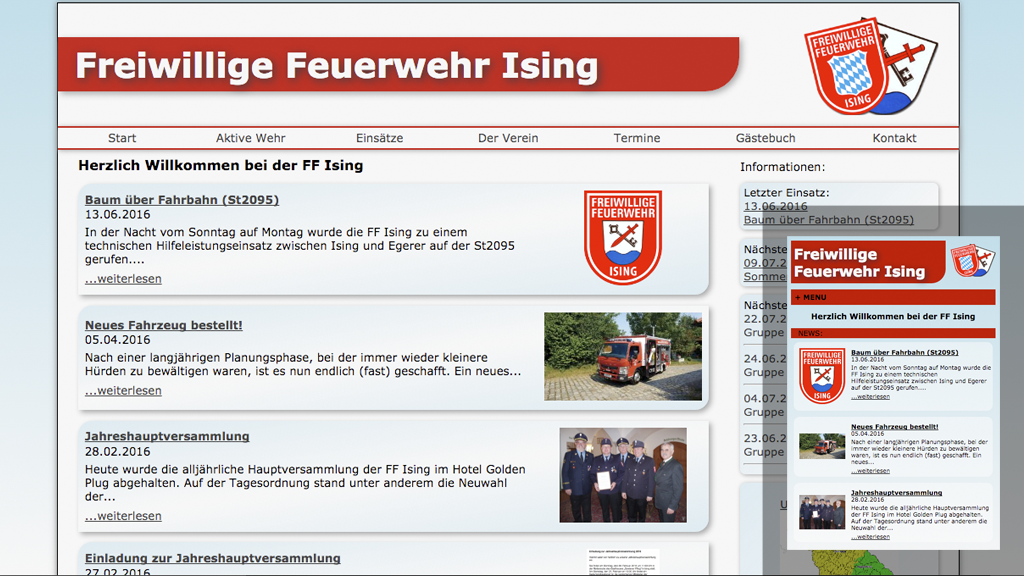Go to the Start menu item
Screen dimensions: 1024x576
click(x=122, y=138)
